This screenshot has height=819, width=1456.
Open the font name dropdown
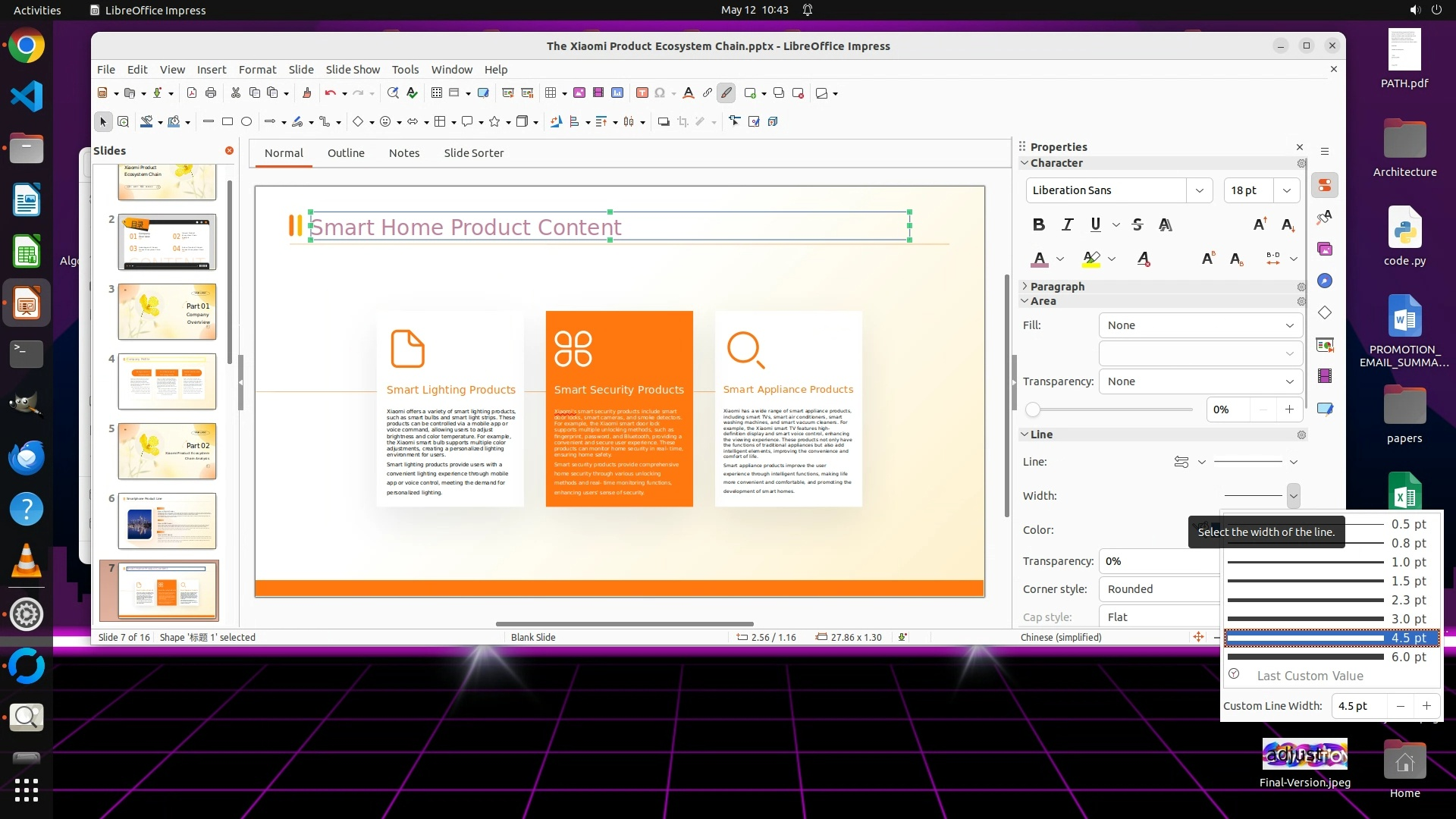point(1199,190)
